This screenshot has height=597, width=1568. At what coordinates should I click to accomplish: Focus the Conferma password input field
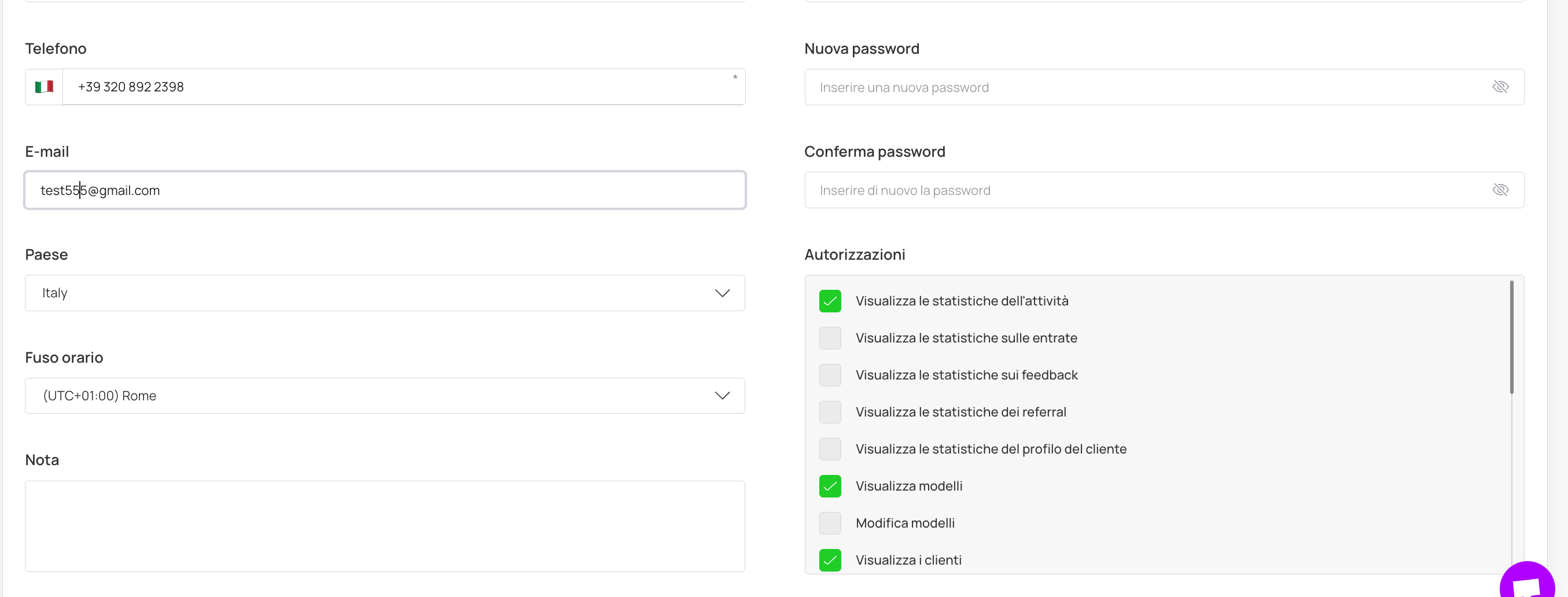(1144, 190)
